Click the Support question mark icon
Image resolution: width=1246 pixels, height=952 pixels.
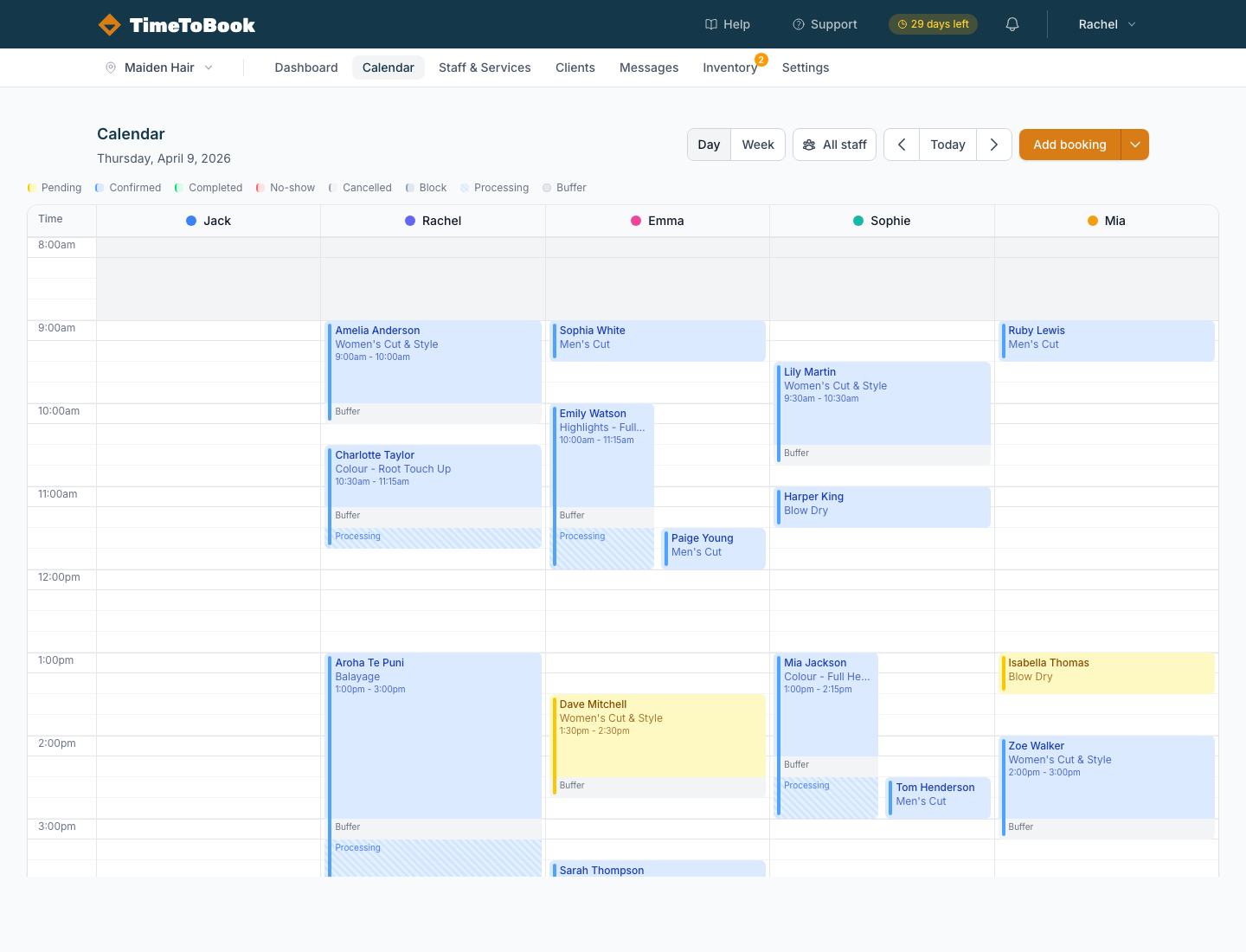[798, 24]
